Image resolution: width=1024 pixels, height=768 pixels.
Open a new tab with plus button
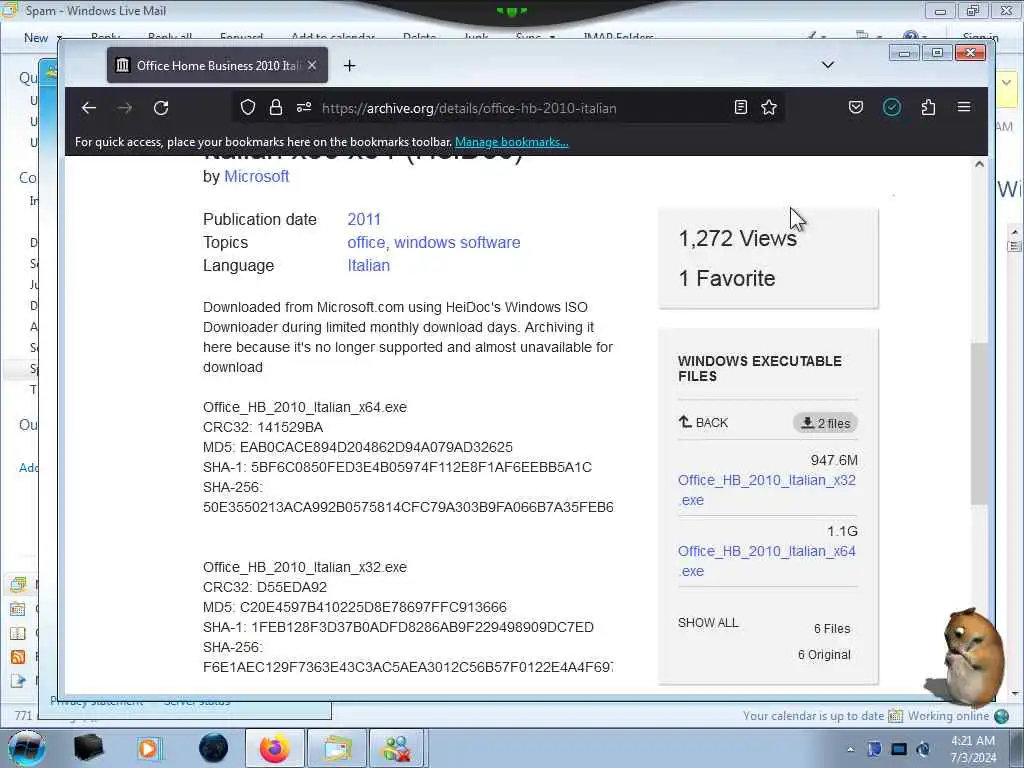(349, 65)
